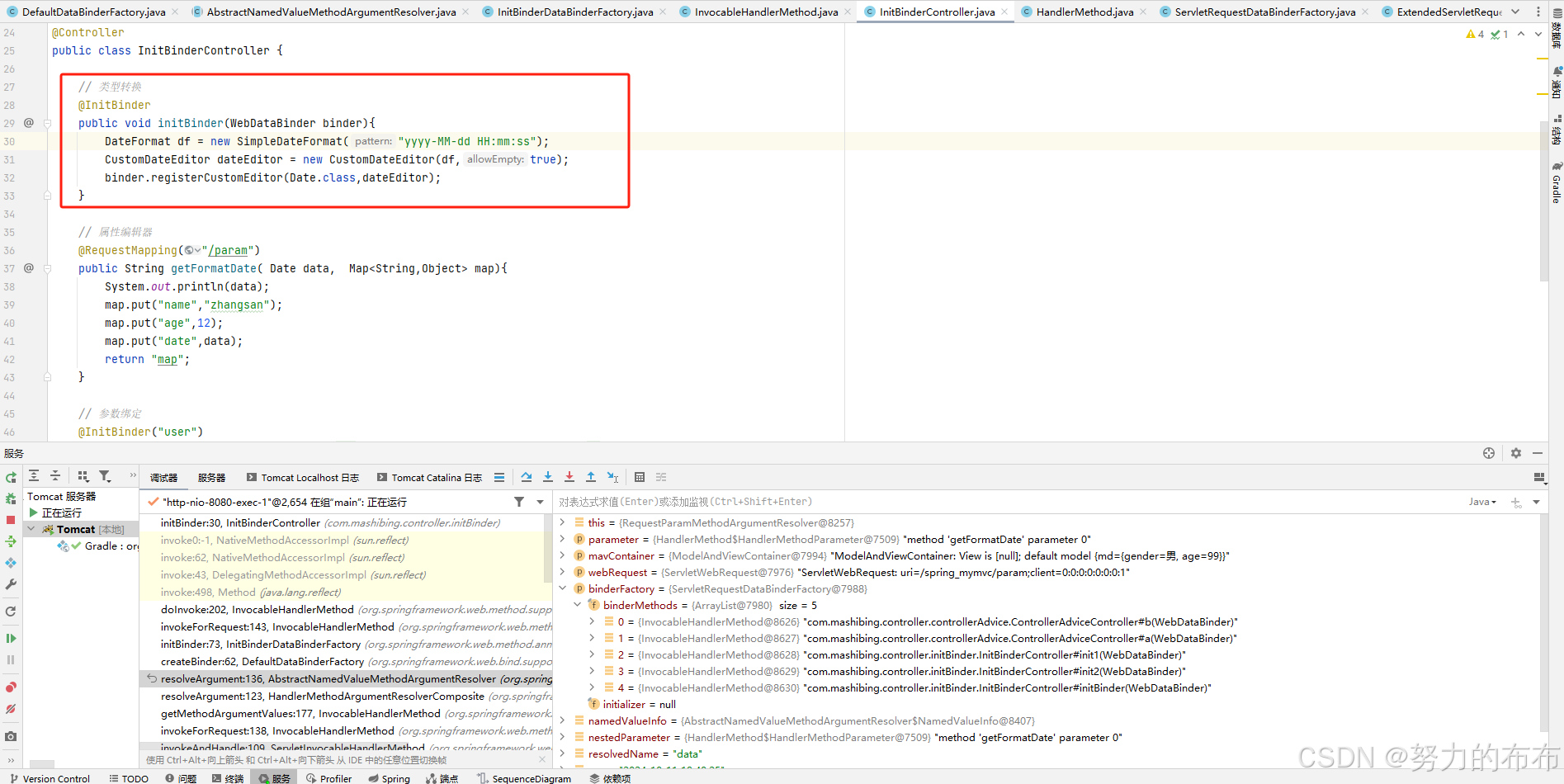Click the gutter icon on line 29
Image resolution: width=1564 pixels, height=784 pixels.
coord(29,122)
